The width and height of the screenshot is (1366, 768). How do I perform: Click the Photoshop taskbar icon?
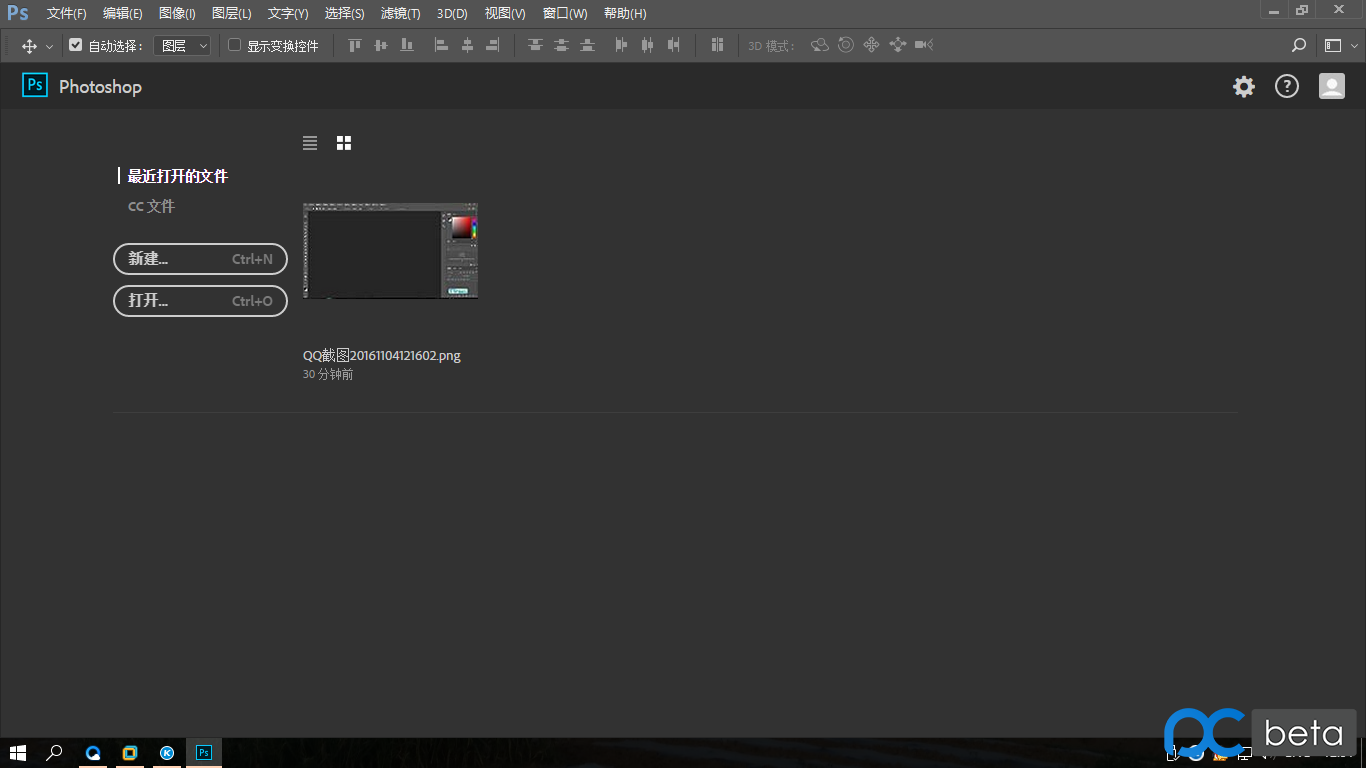click(204, 753)
